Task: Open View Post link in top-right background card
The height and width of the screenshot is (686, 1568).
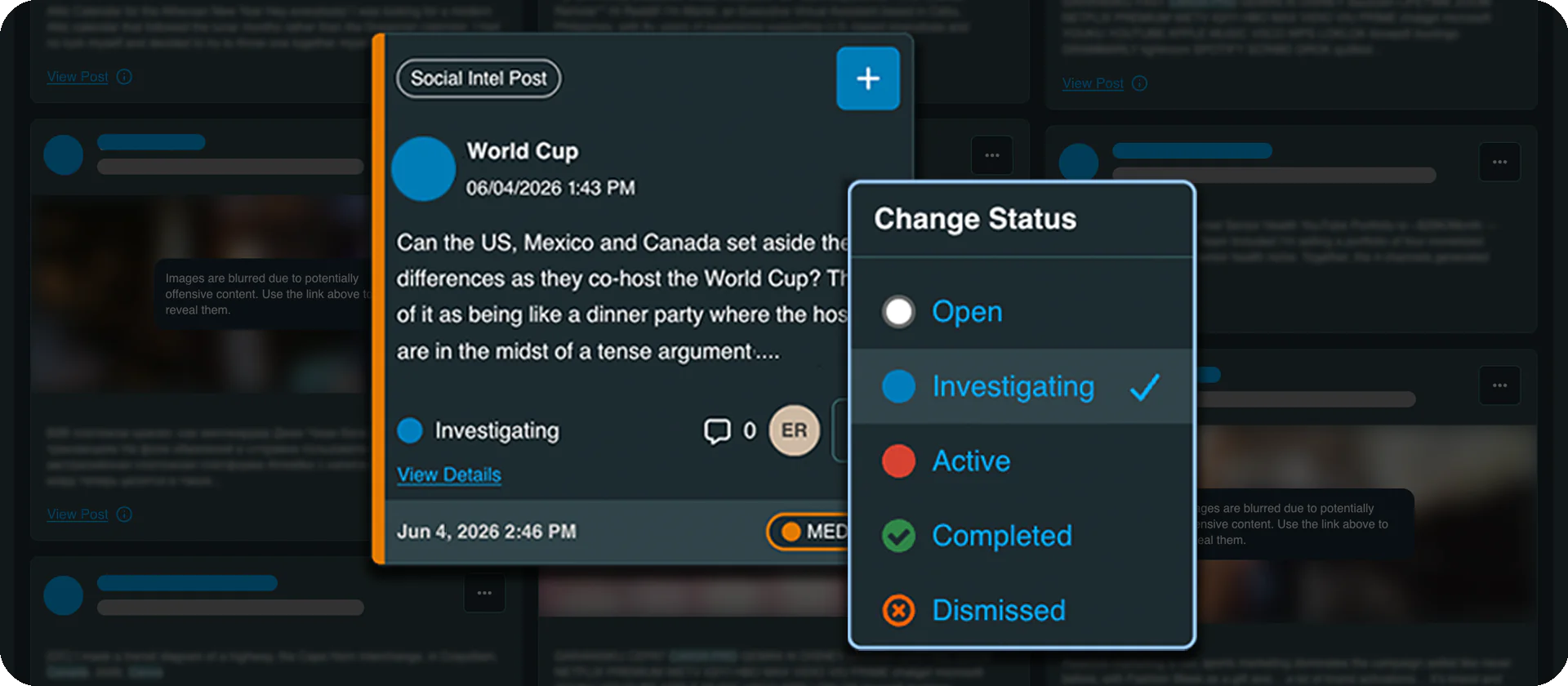Action: pos(1093,83)
